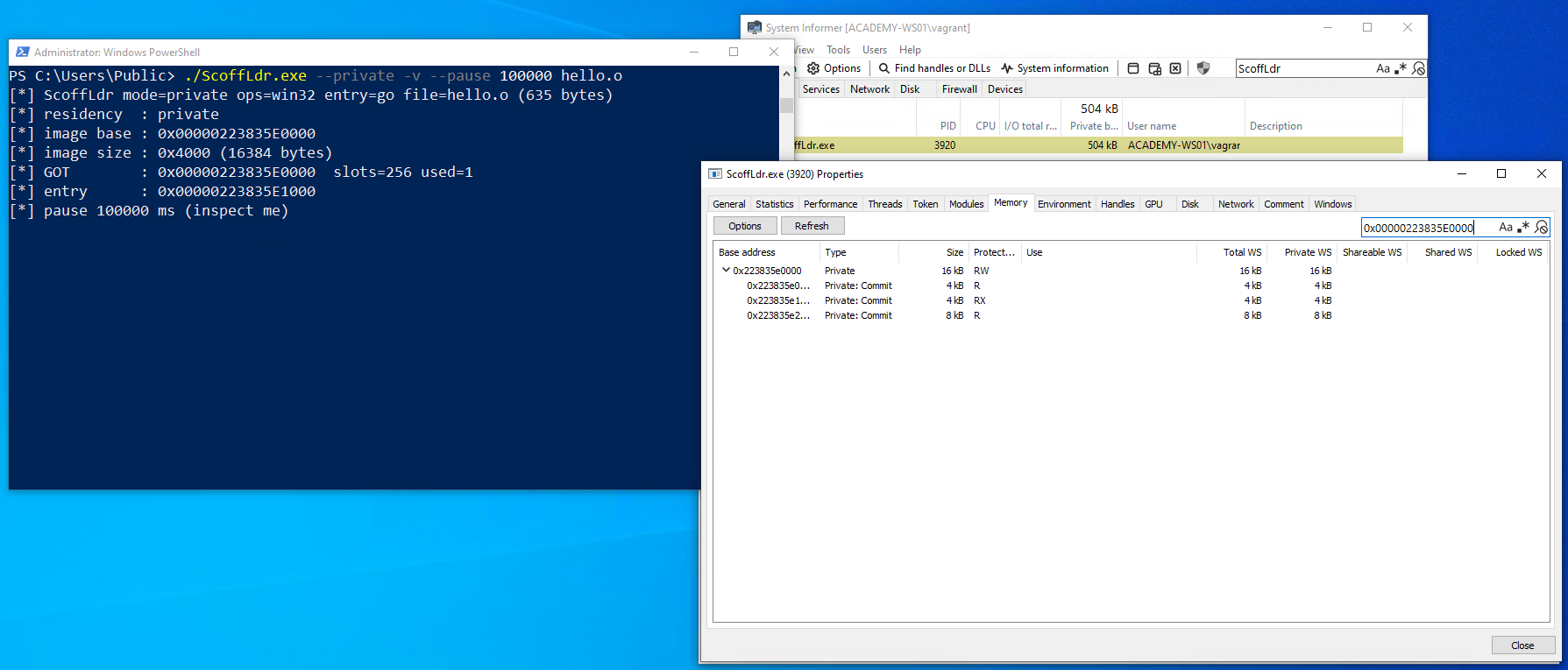Image resolution: width=1568 pixels, height=670 pixels.
Task: Open the Token tab in Properties
Action: pos(926,204)
